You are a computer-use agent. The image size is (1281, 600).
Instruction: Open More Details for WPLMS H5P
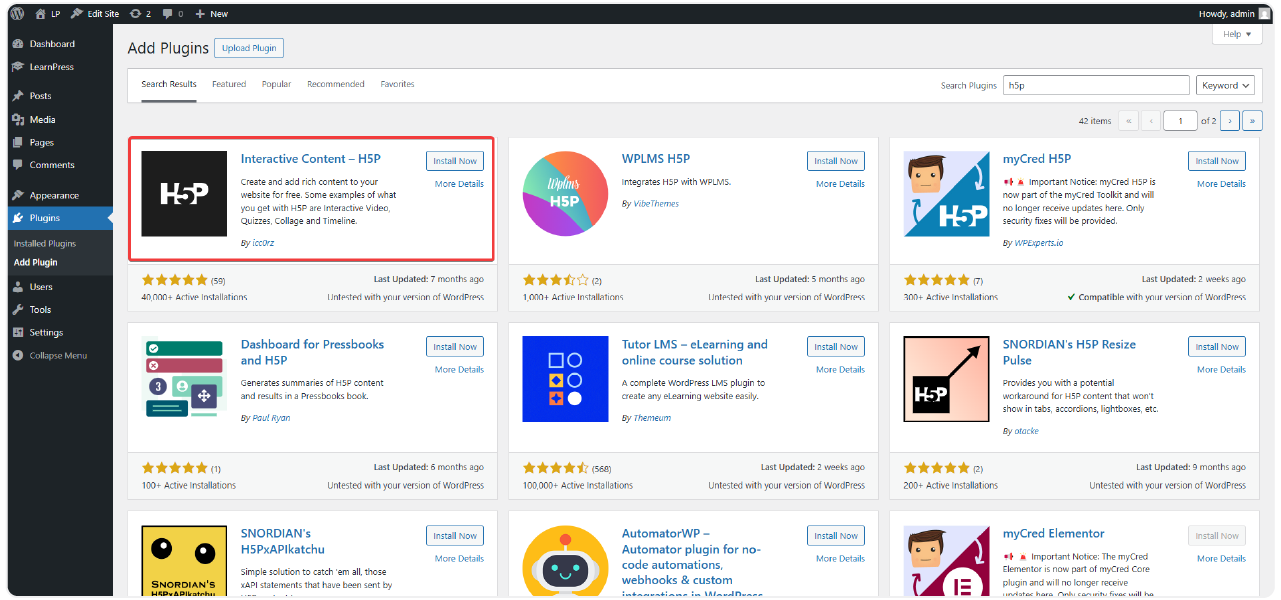click(840, 184)
